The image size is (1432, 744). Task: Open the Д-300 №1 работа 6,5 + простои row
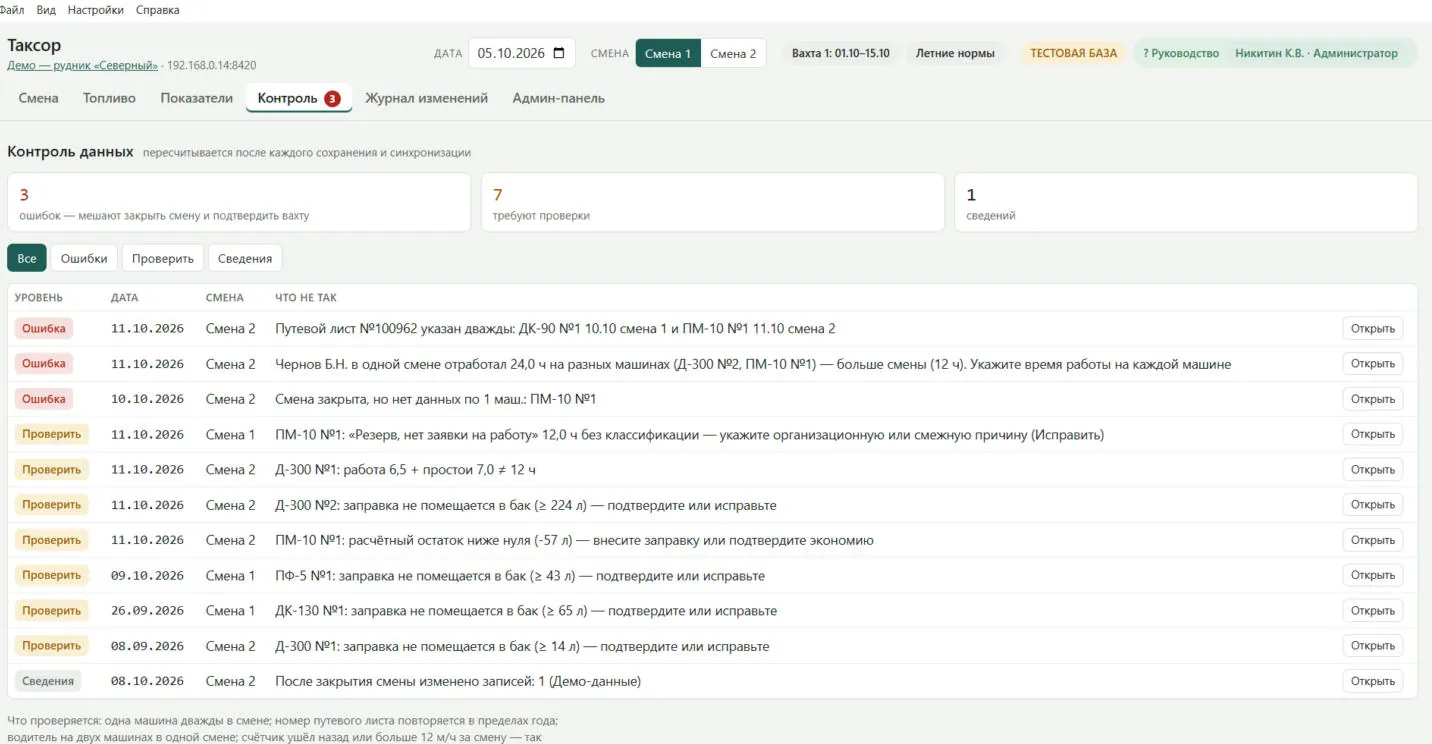[1373, 470]
